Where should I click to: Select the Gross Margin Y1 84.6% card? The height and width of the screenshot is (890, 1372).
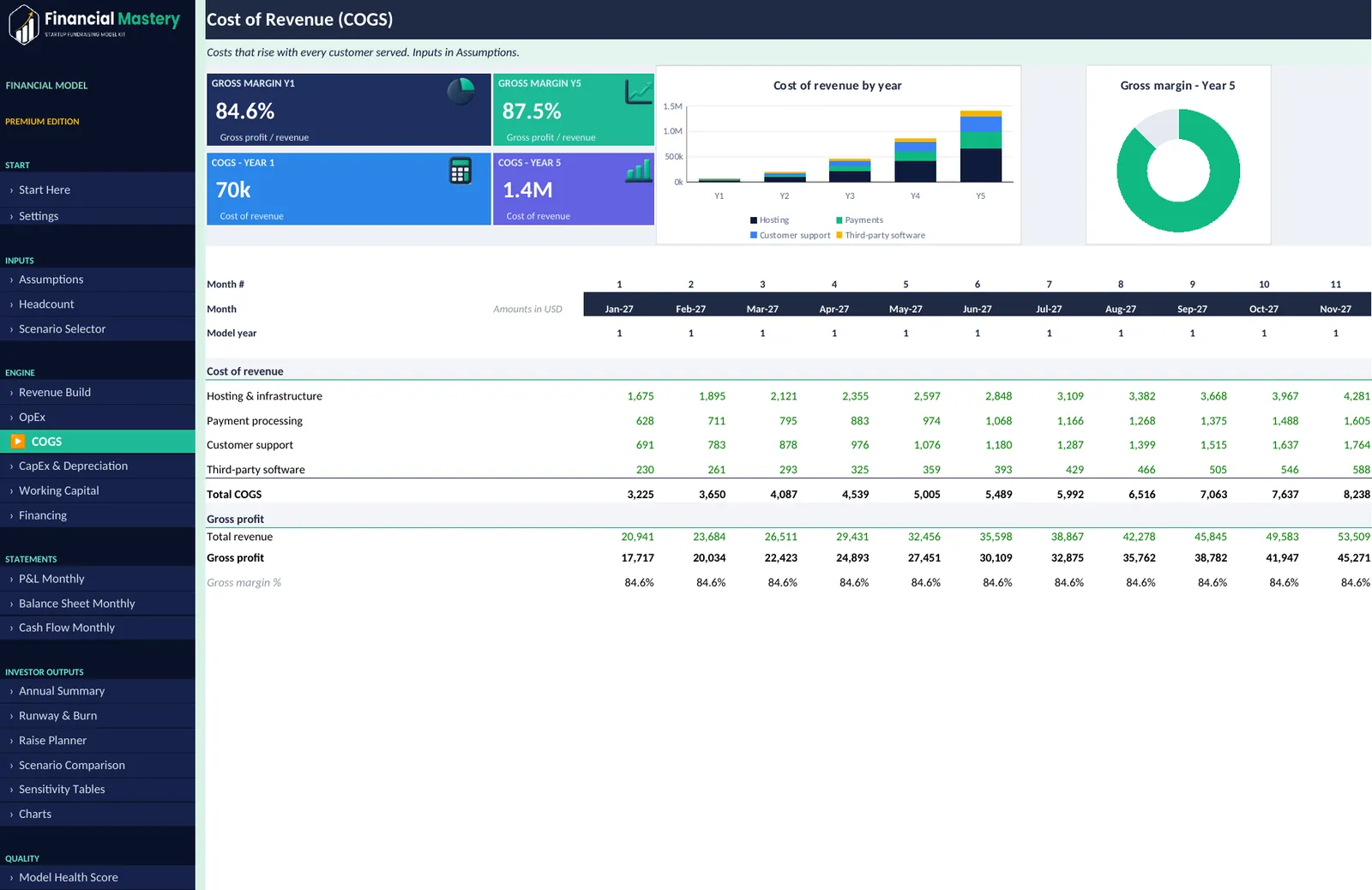[349, 110]
